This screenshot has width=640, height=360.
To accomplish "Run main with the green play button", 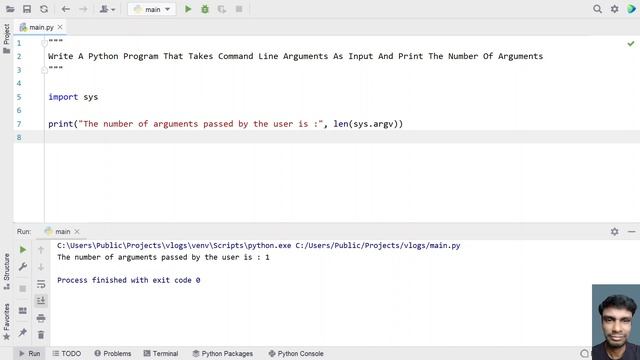I will coord(188,9).
